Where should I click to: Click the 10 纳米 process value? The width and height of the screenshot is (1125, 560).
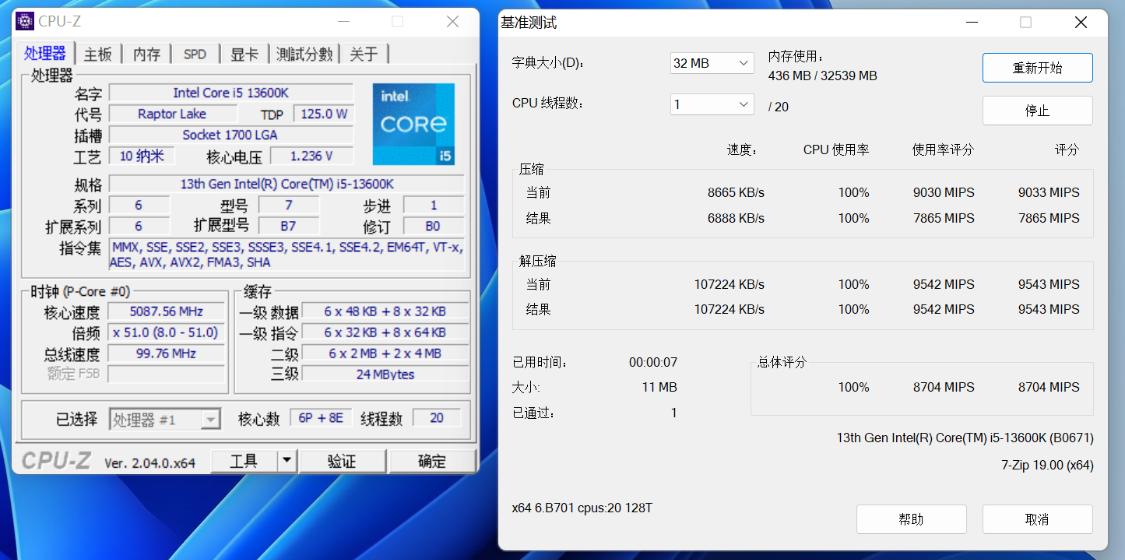click(x=141, y=156)
